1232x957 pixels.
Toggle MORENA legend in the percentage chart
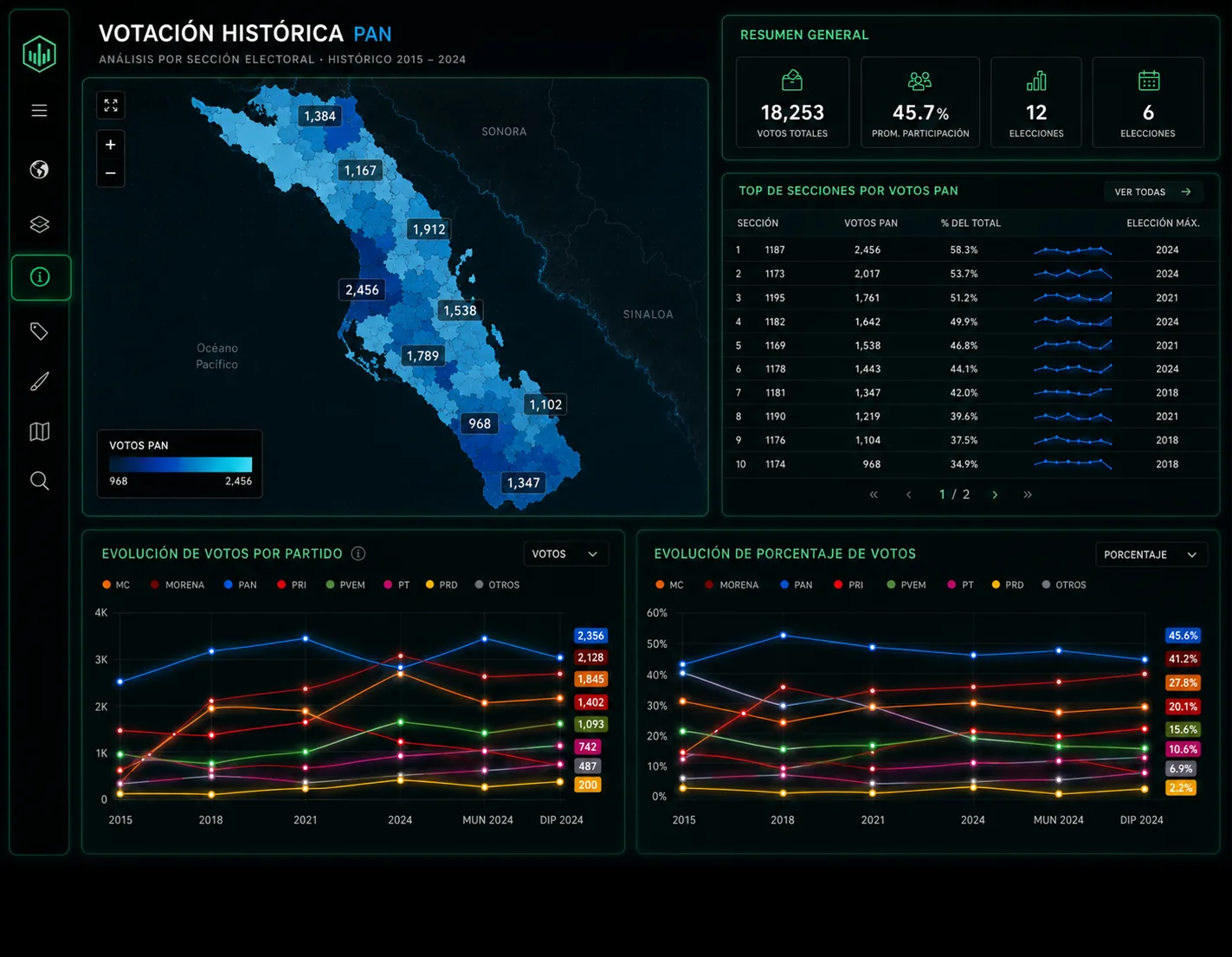tap(732, 585)
